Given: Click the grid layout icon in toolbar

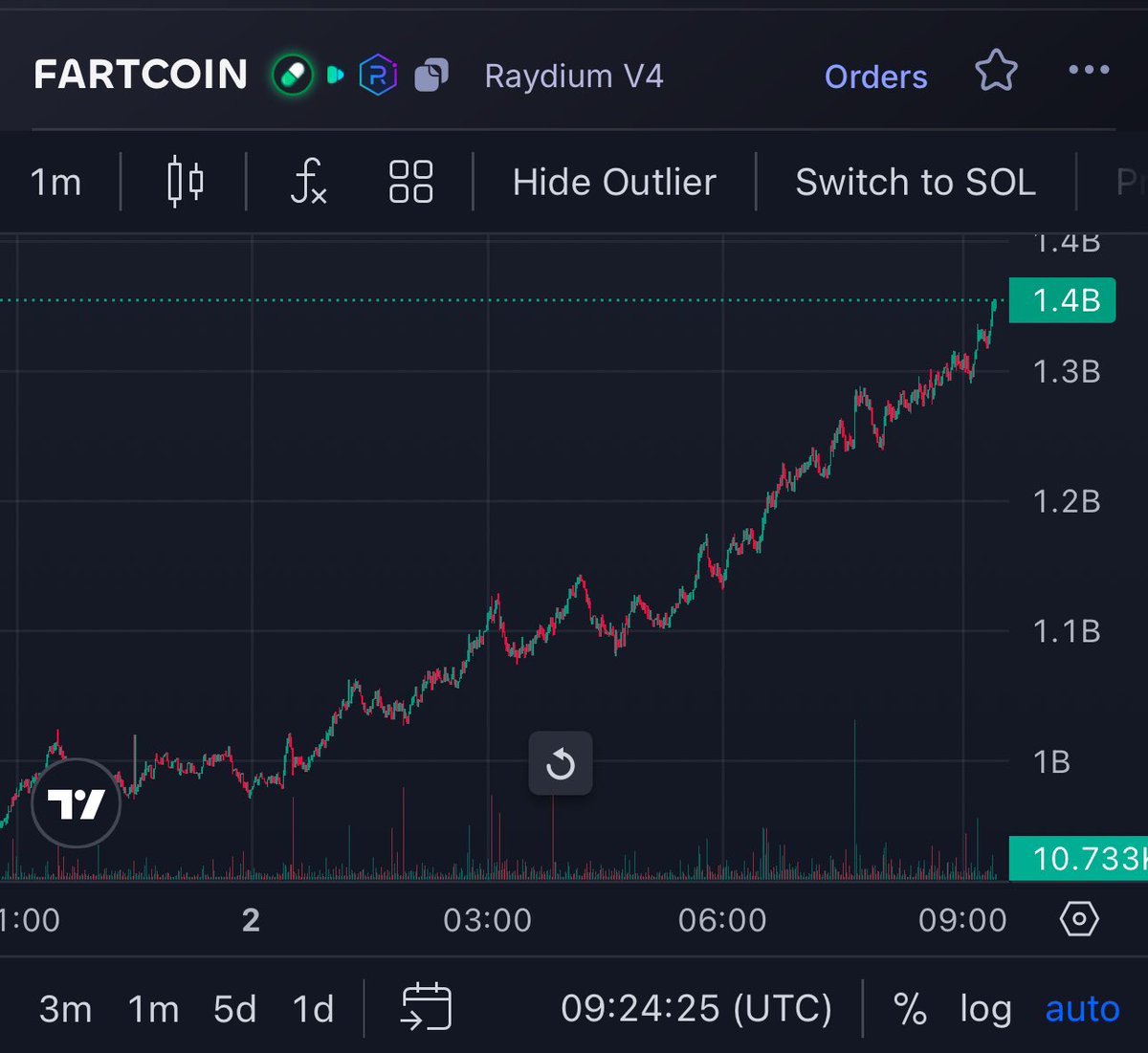Looking at the screenshot, I should pos(410,182).
